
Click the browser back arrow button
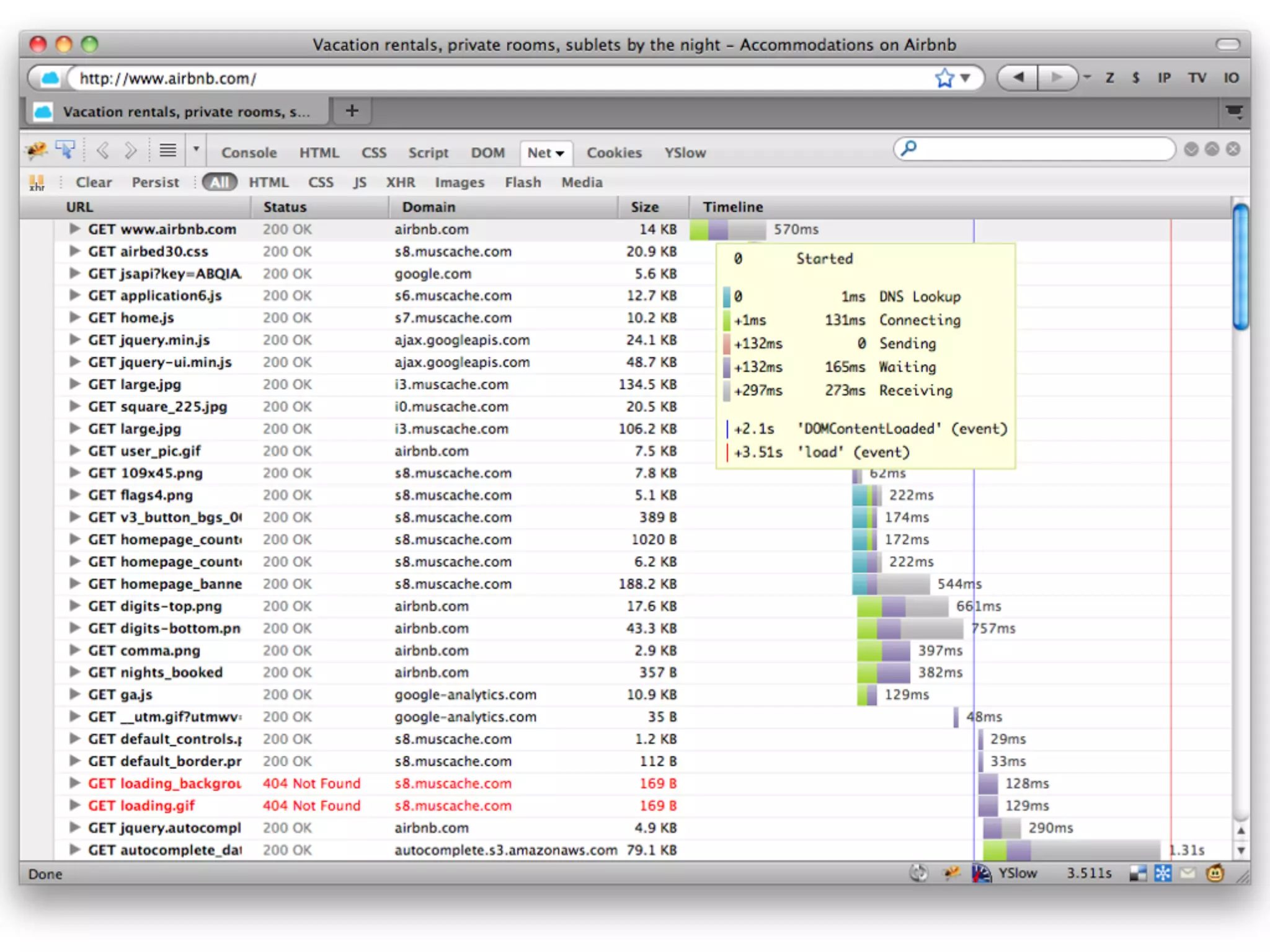[x=1018, y=78]
